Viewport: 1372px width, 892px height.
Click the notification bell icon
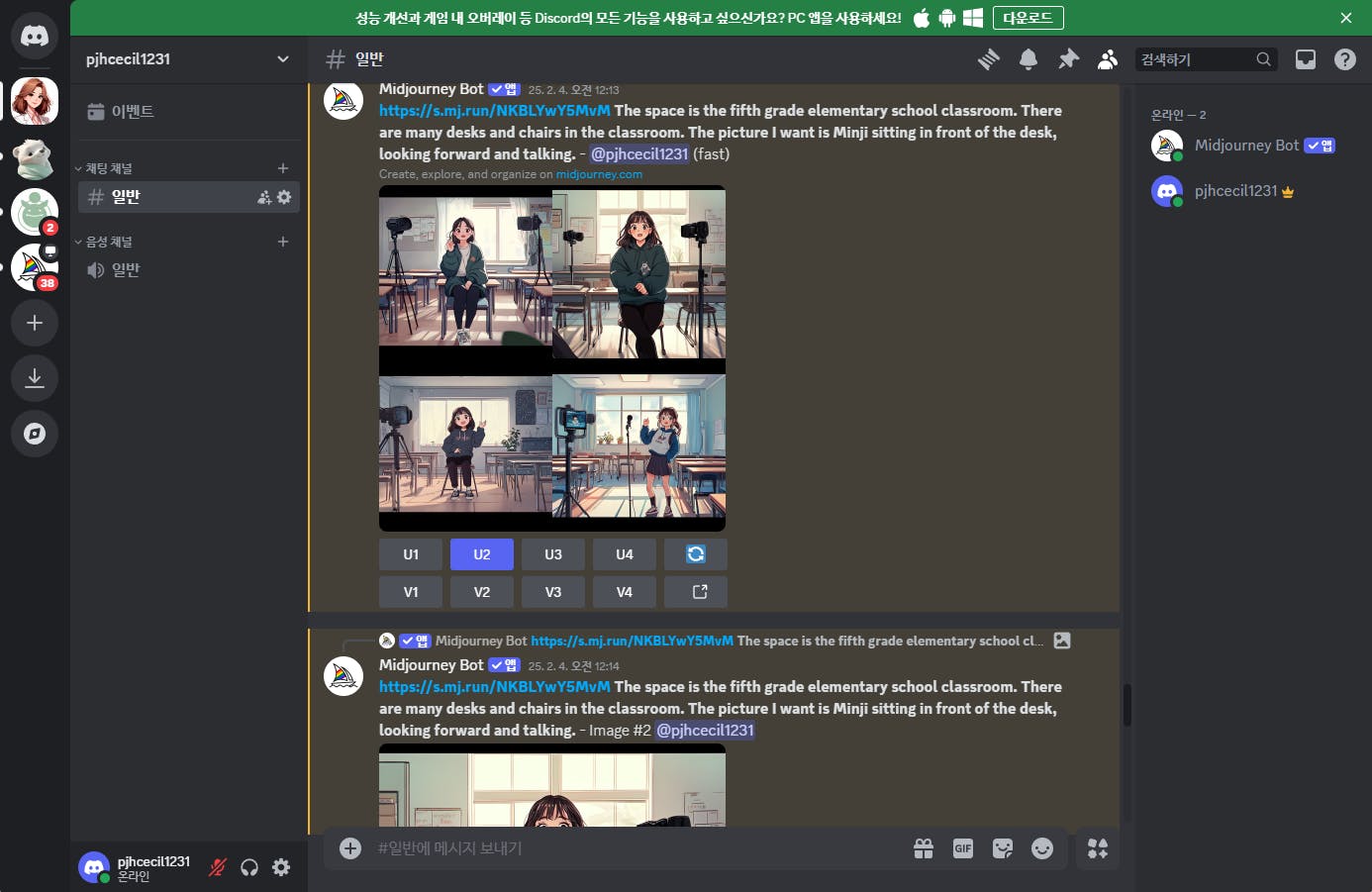(1029, 59)
